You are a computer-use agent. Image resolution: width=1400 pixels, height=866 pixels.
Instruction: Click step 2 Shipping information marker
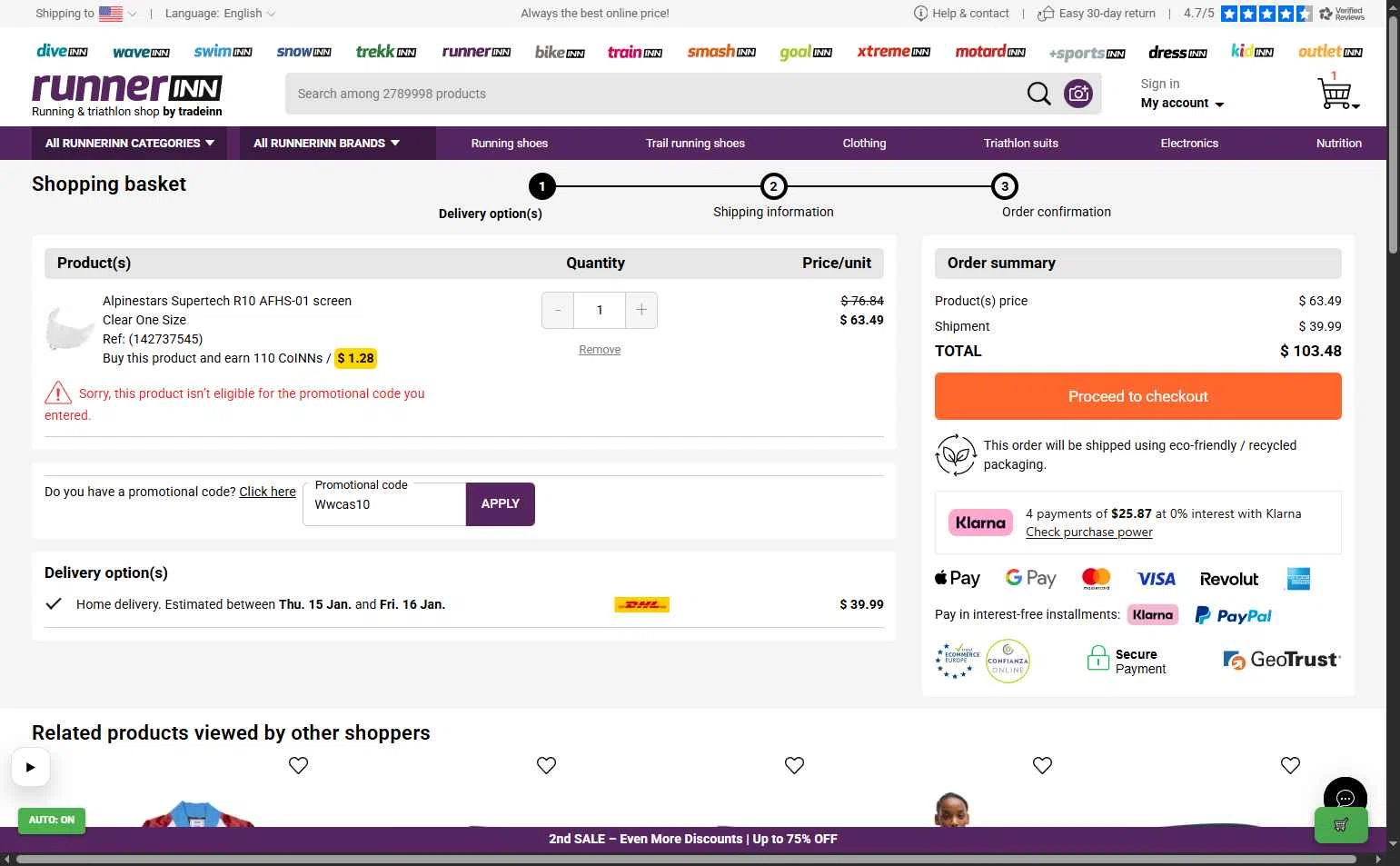point(773,186)
